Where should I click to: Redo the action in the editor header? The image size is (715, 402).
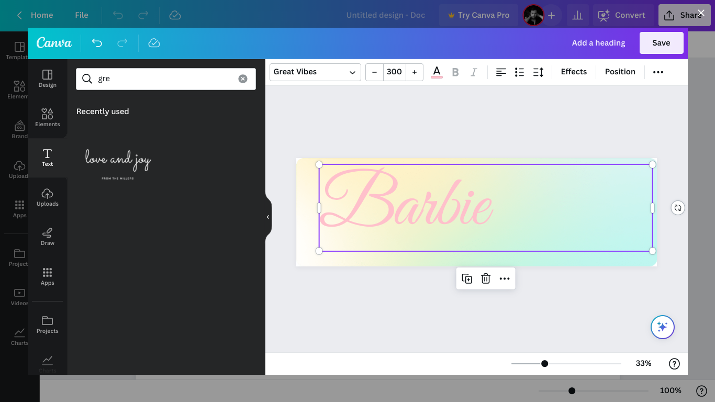[x=122, y=43]
